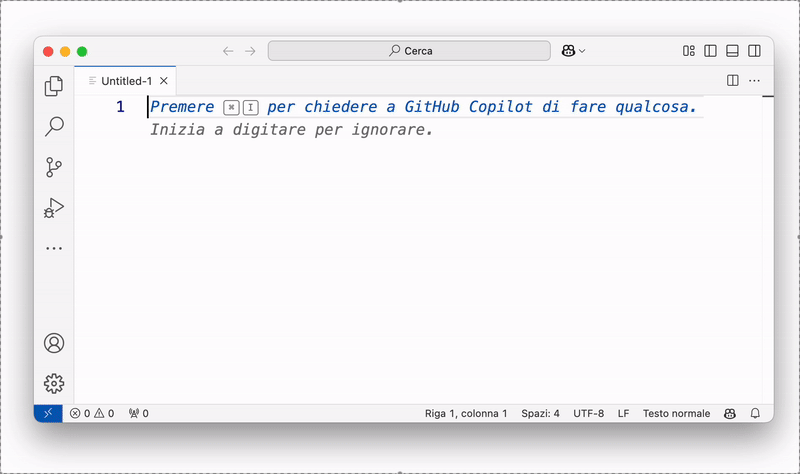
Task: Click the UTF-8 encoding status button
Action: pos(588,413)
